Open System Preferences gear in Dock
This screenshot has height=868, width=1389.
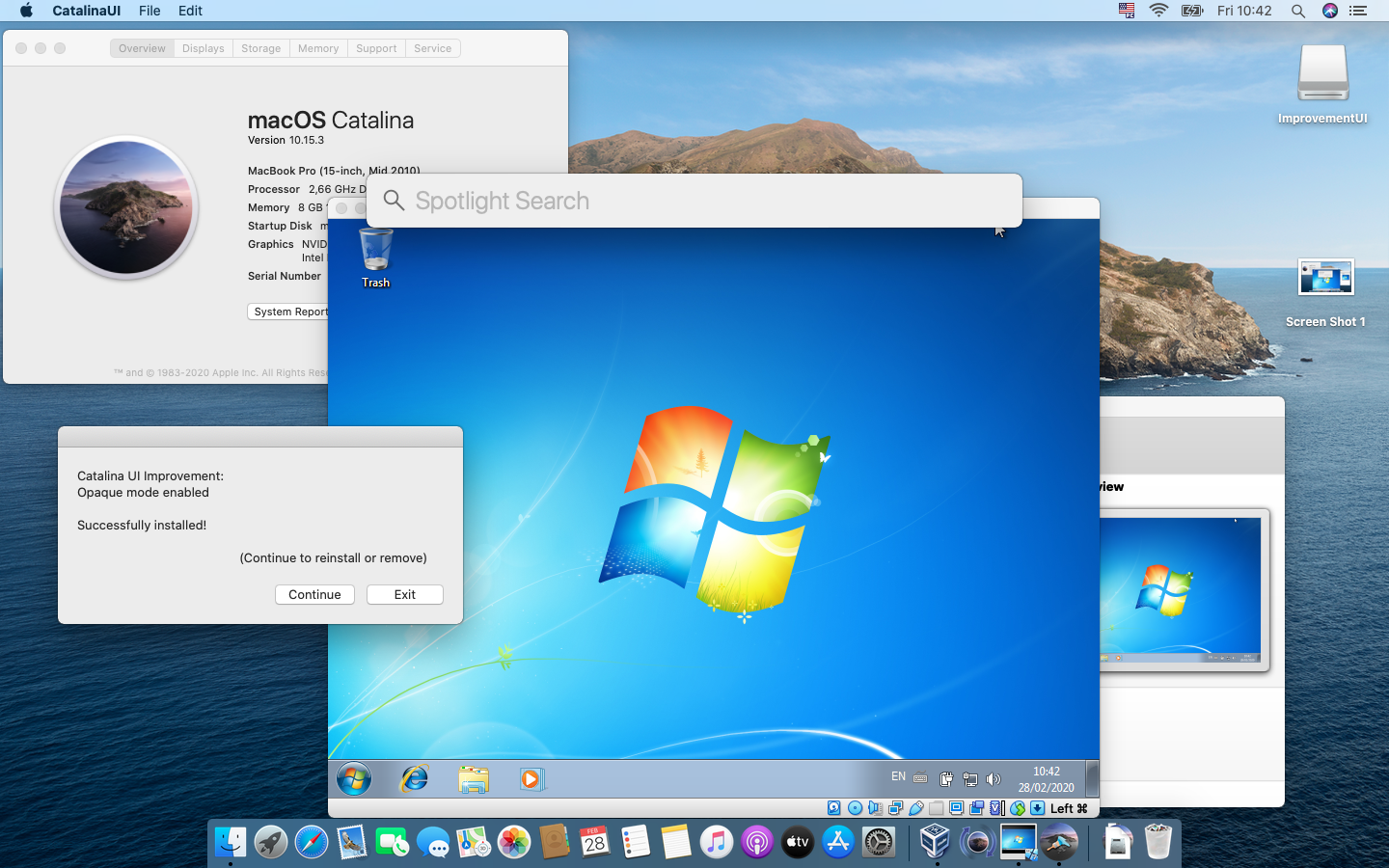coord(879,842)
